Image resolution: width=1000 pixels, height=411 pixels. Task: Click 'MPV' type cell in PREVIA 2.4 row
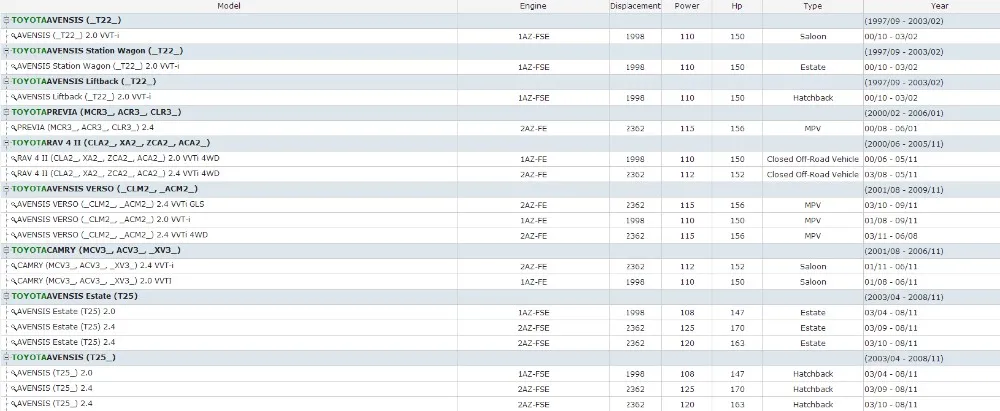pyautogui.click(x=812, y=128)
